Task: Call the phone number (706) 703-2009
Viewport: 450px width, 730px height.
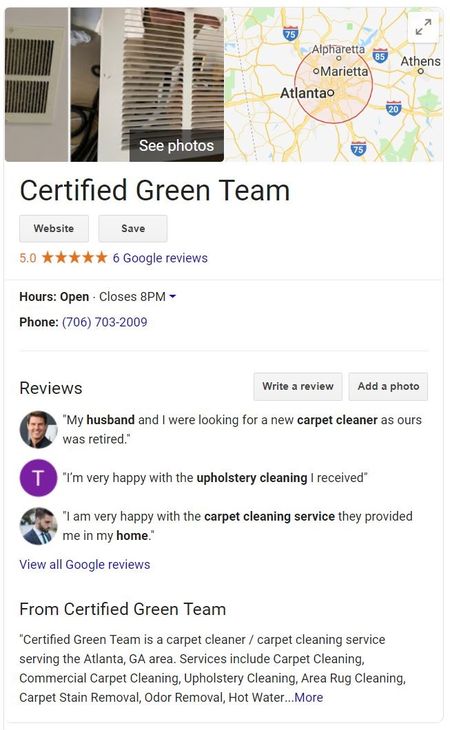Action: coord(105,322)
